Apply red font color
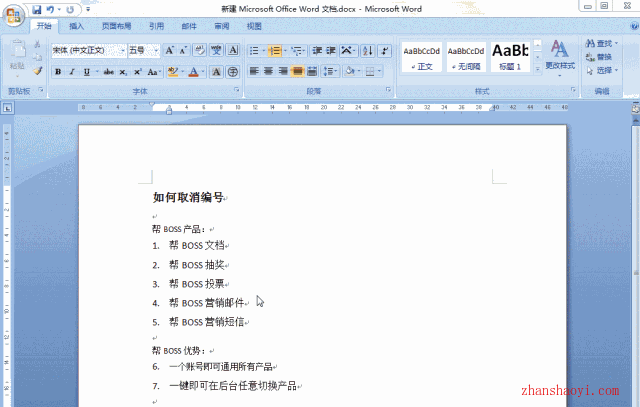Screen dimensions: 640x407 click(194, 72)
